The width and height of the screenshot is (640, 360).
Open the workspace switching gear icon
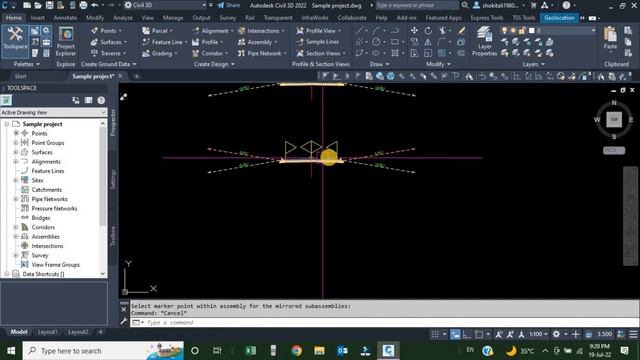(x=556, y=334)
